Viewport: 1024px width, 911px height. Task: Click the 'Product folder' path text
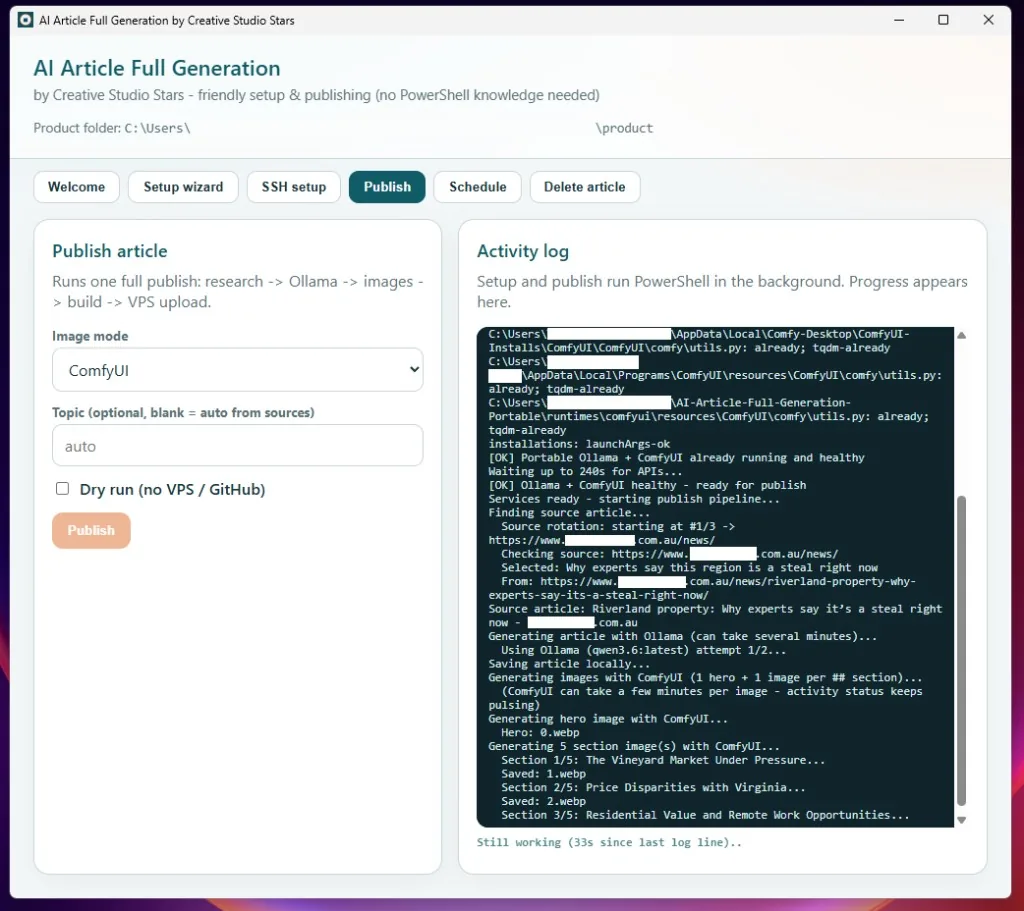pyautogui.click(x=343, y=128)
